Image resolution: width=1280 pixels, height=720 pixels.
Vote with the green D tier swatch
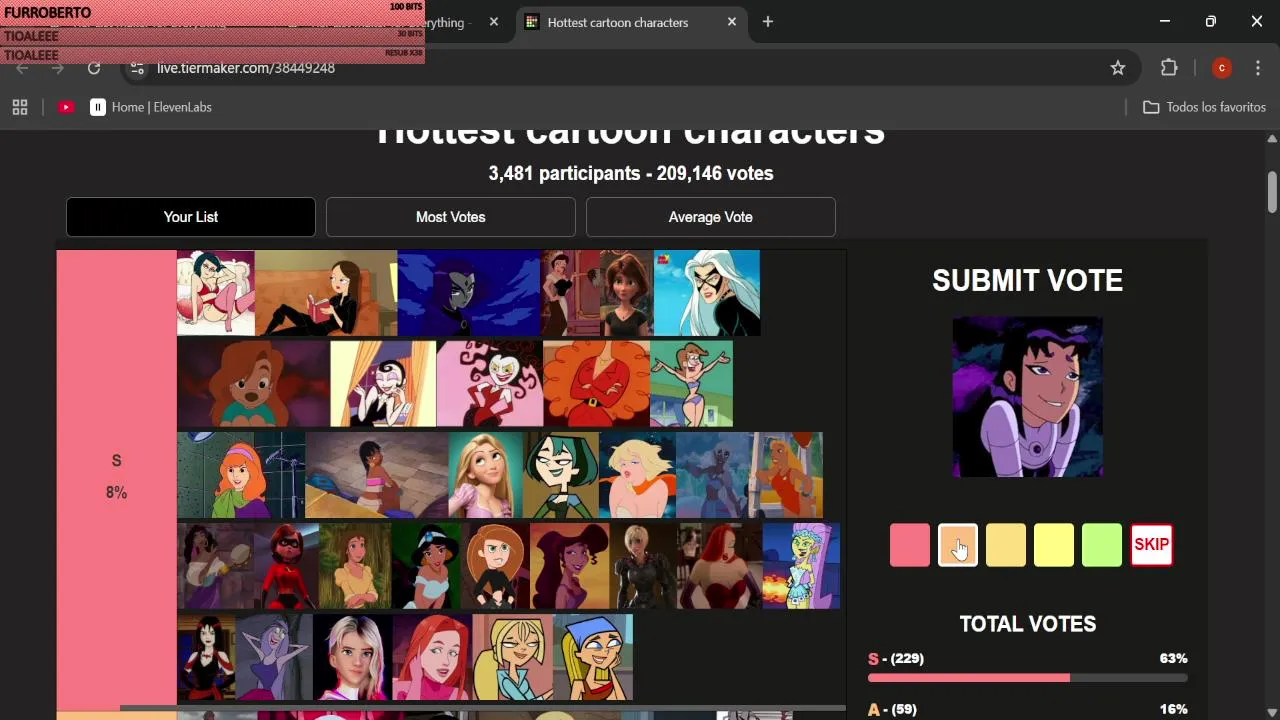[x=1102, y=545]
